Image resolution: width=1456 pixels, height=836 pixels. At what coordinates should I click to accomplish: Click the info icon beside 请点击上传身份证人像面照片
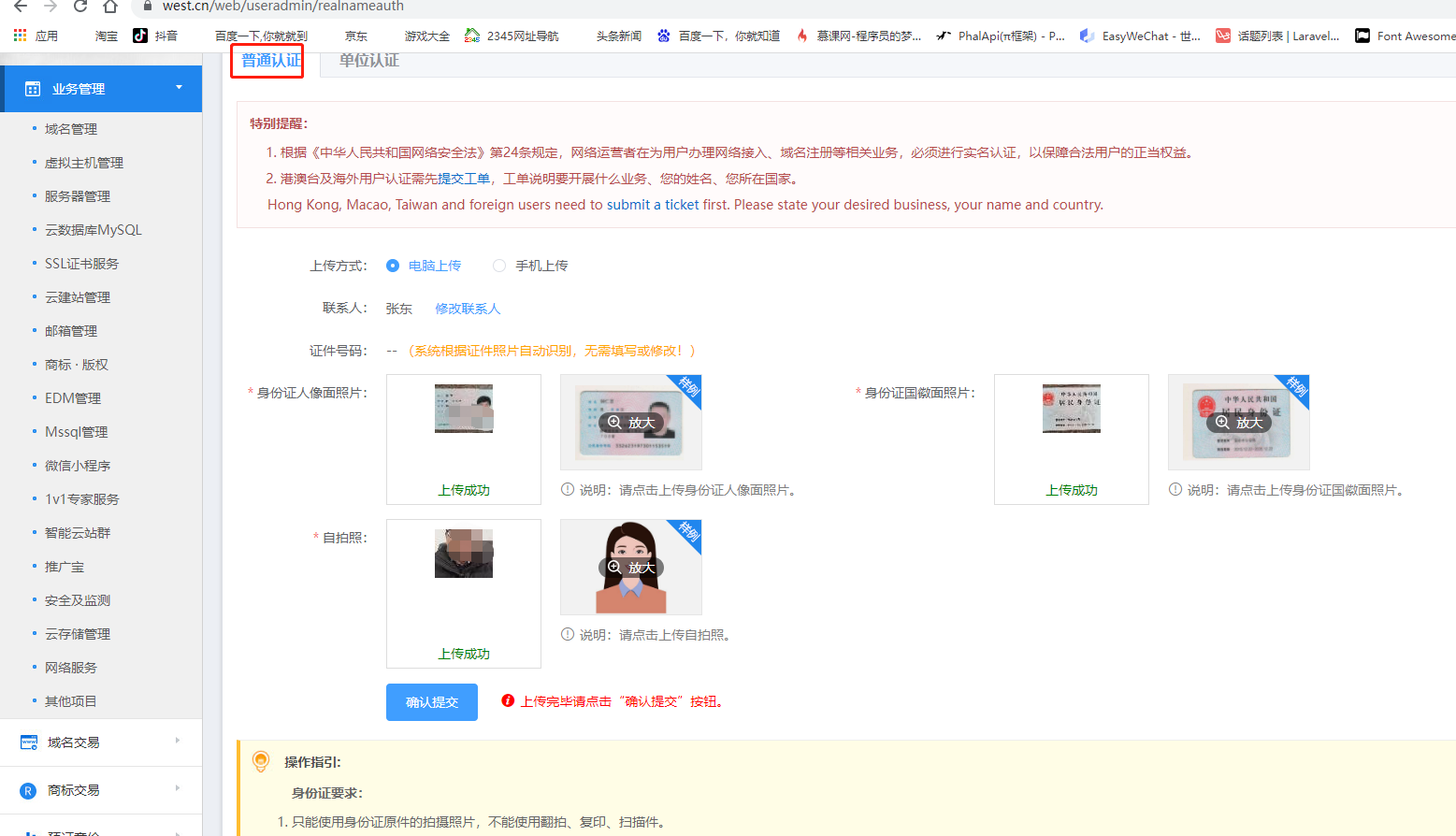[568, 489]
